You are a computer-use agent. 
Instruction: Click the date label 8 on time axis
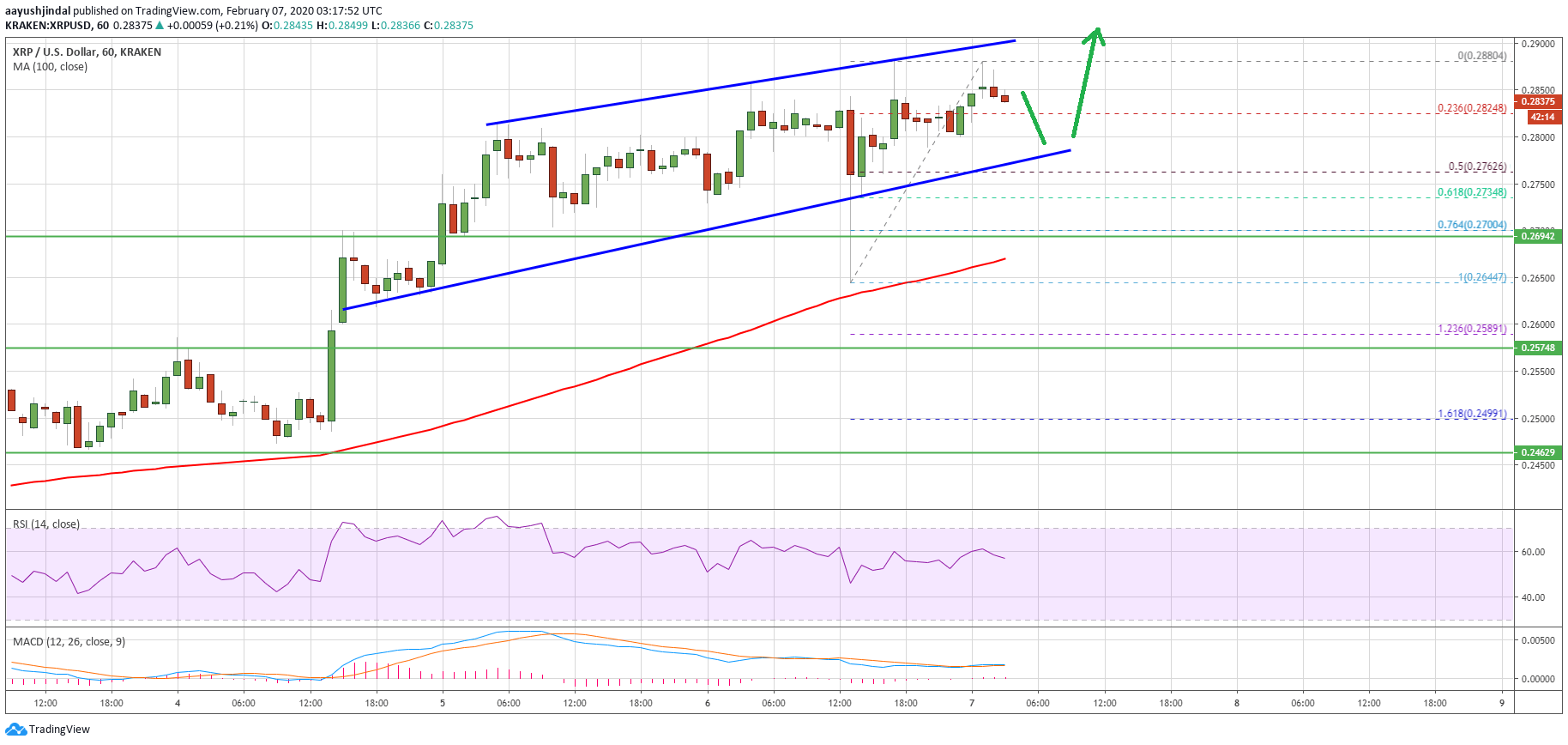coord(1237,703)
